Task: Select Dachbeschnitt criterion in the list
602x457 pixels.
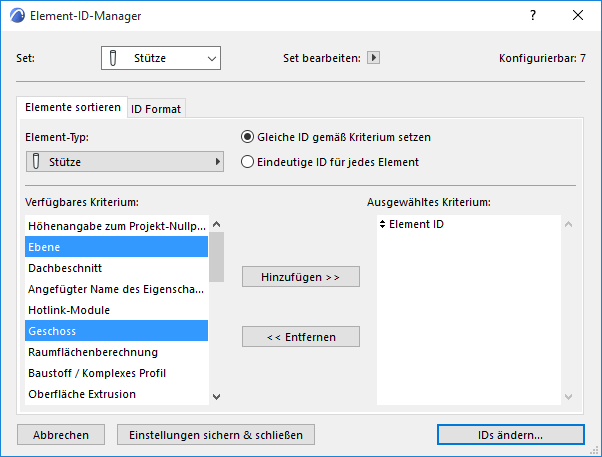Action: 65,268
